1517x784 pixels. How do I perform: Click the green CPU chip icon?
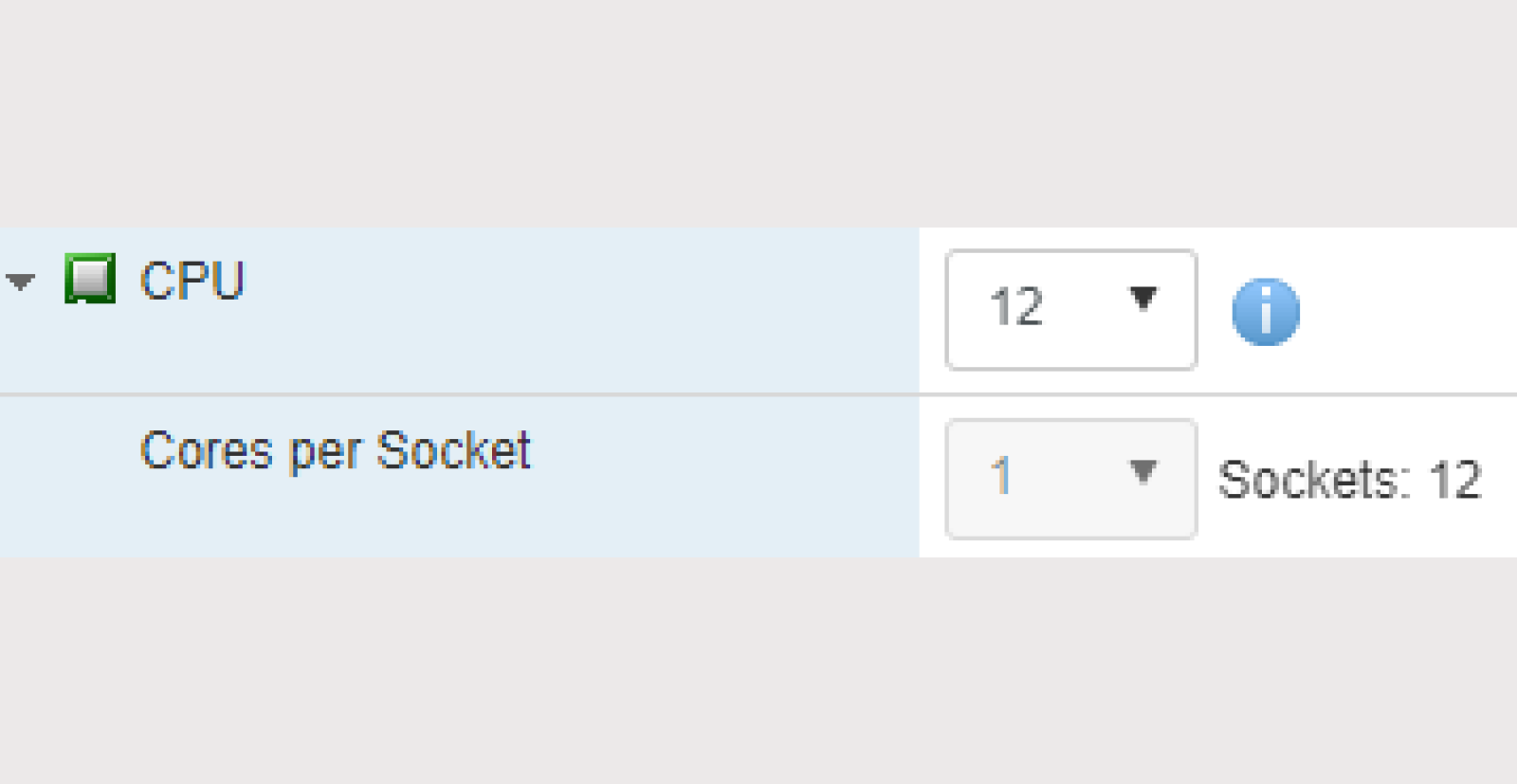click(x=89, y=278)
